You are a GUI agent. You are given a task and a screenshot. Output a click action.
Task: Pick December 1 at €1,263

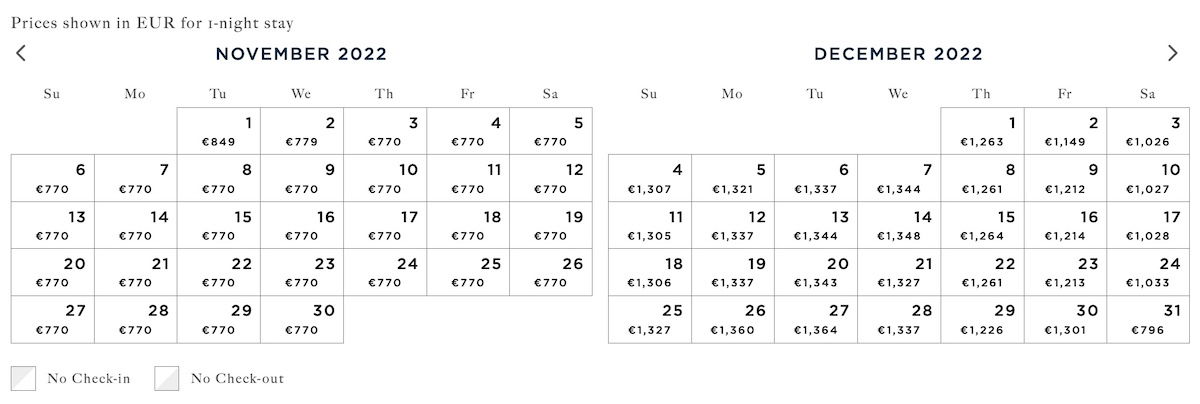(983, 131)
